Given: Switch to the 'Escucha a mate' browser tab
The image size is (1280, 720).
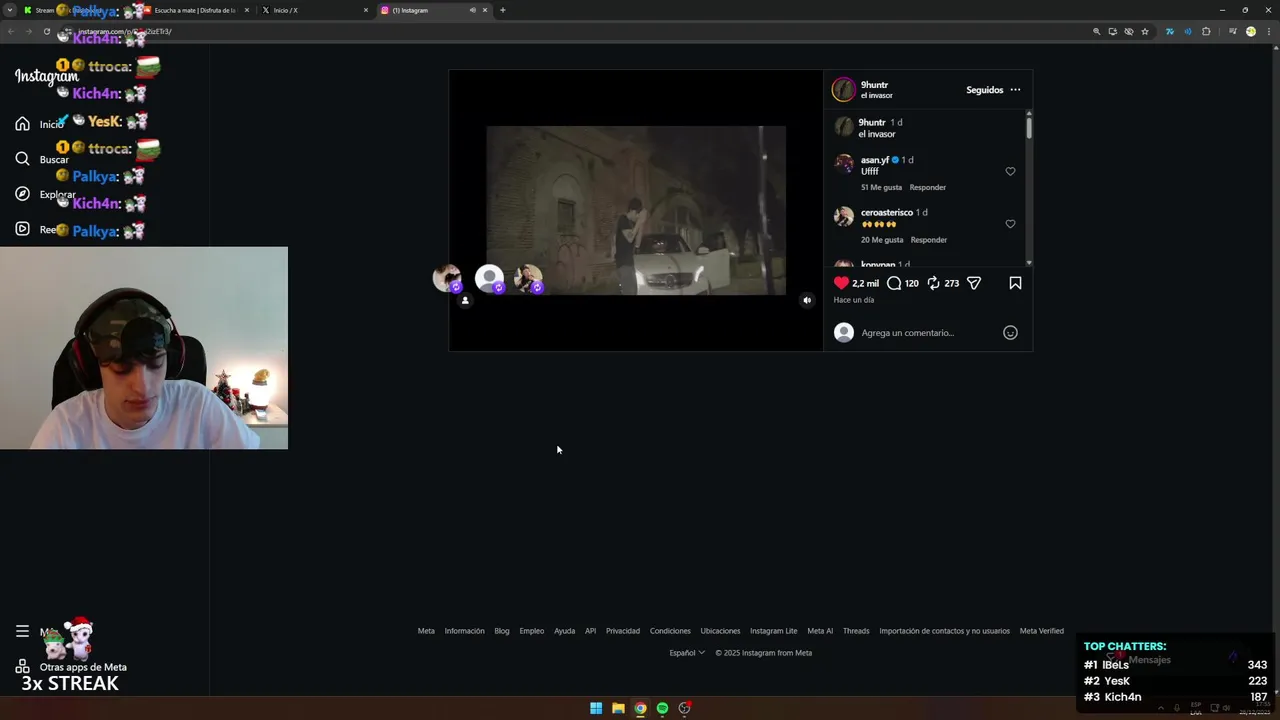Looking at the screenshot, I should (195, 10).
